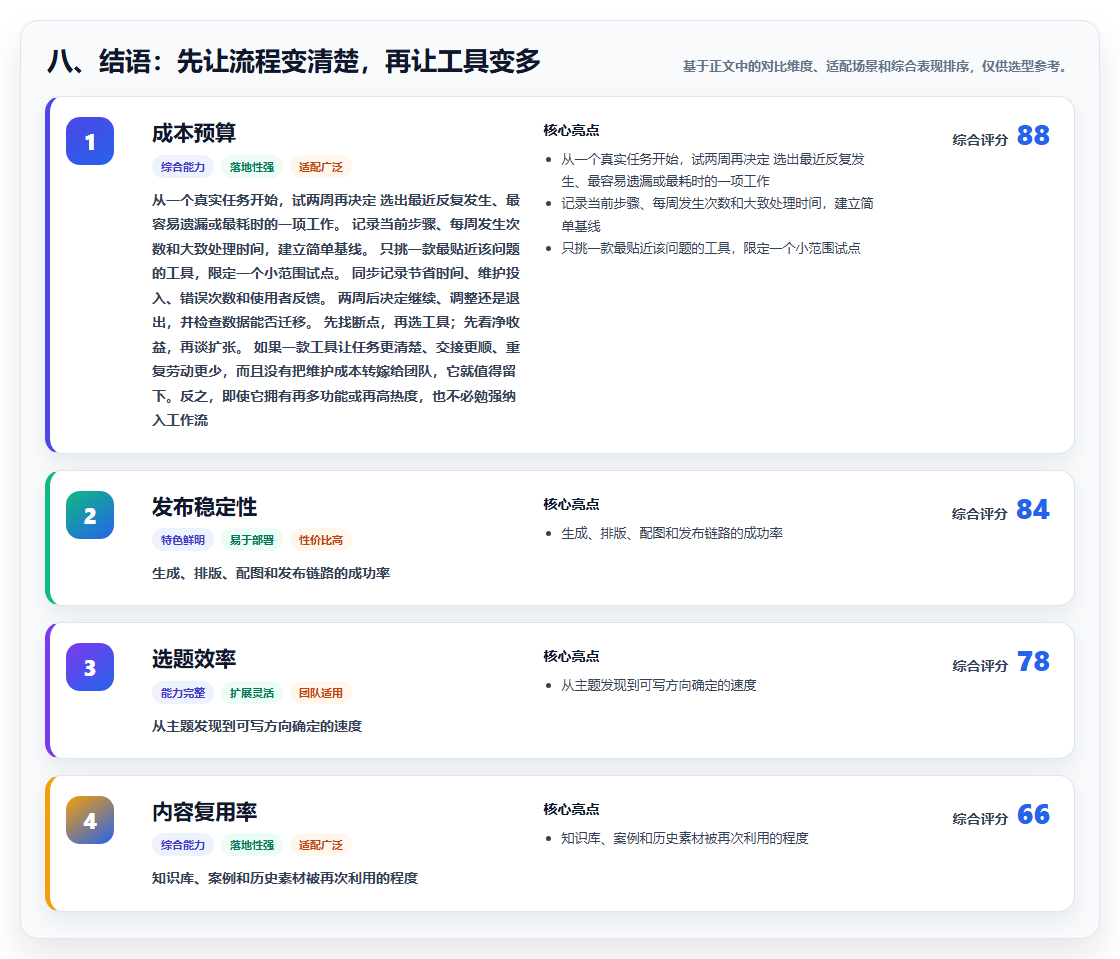The height and width of the screenshot is (959, 1120).
Task: Select the 选题效率 card title
Action: pos(194,658)
